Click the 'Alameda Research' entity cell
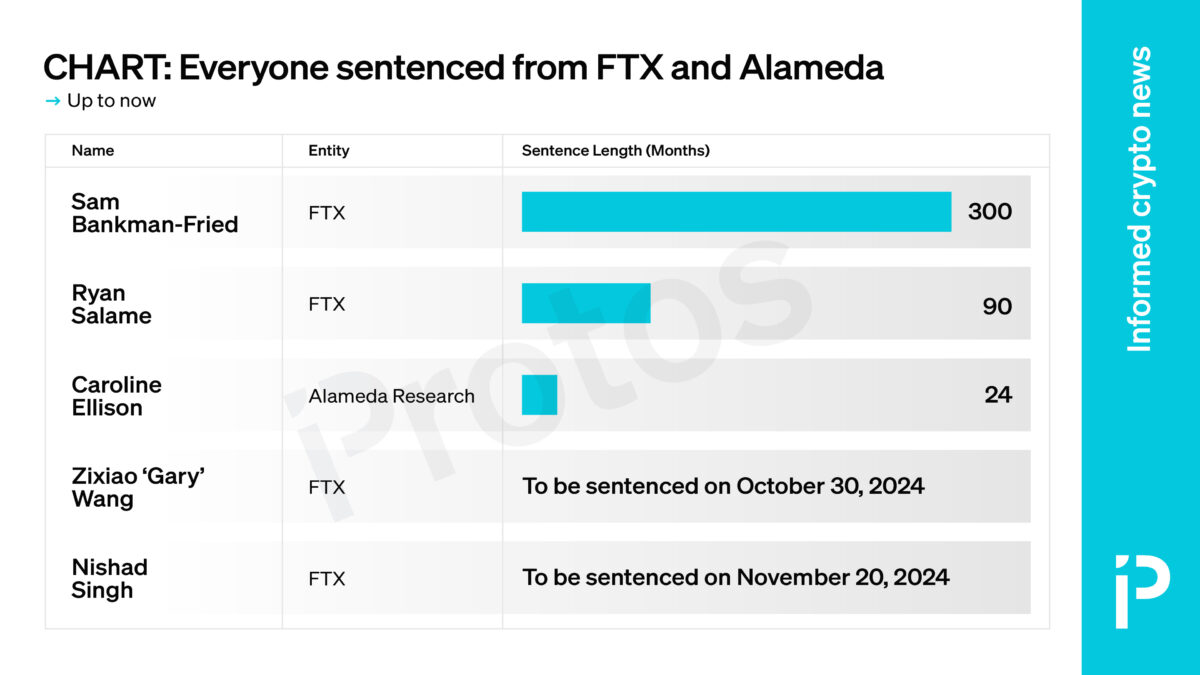This screenshot has height=675, width=1200. (392, 396)
